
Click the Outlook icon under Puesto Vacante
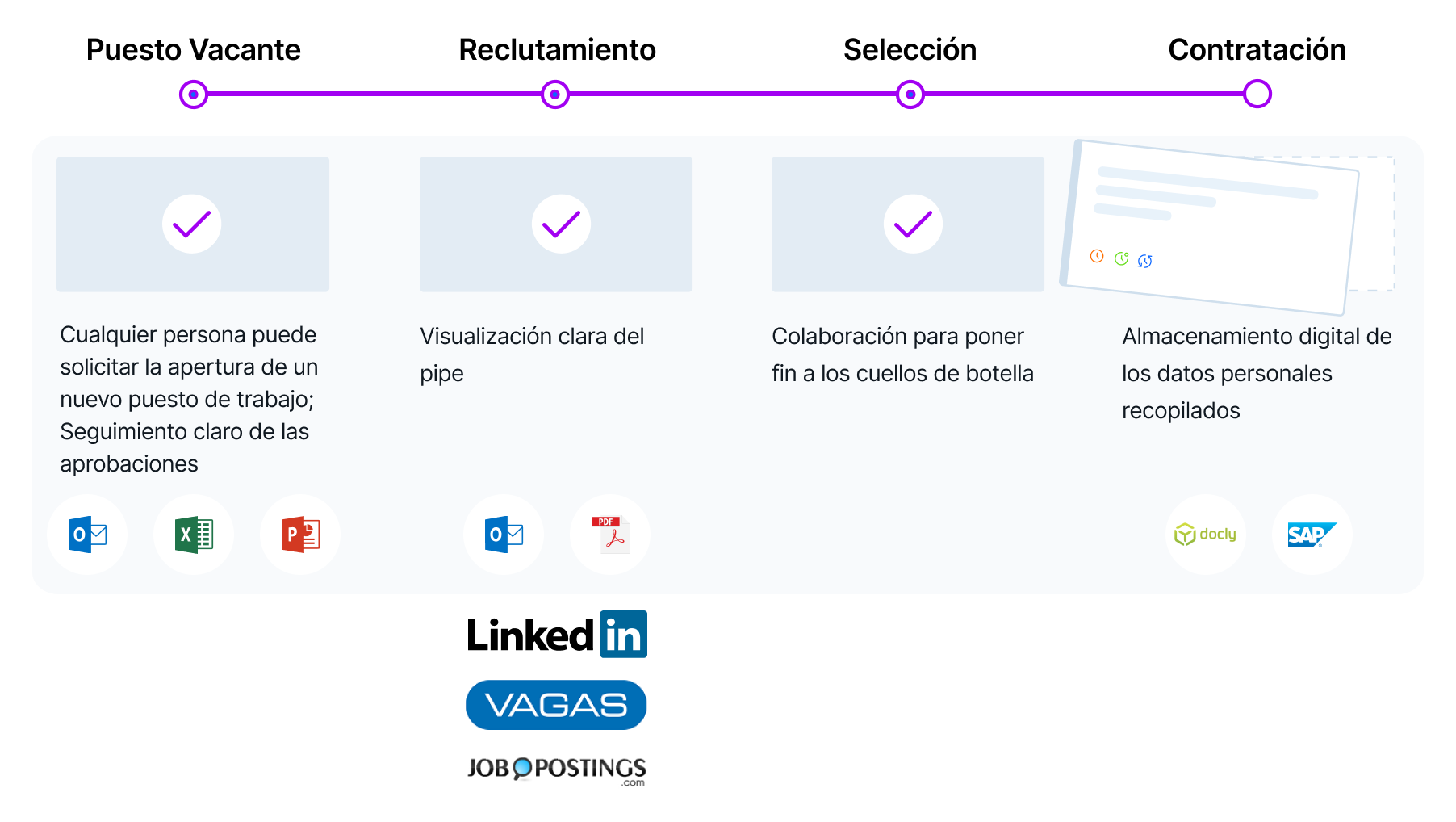pos(87,535)
